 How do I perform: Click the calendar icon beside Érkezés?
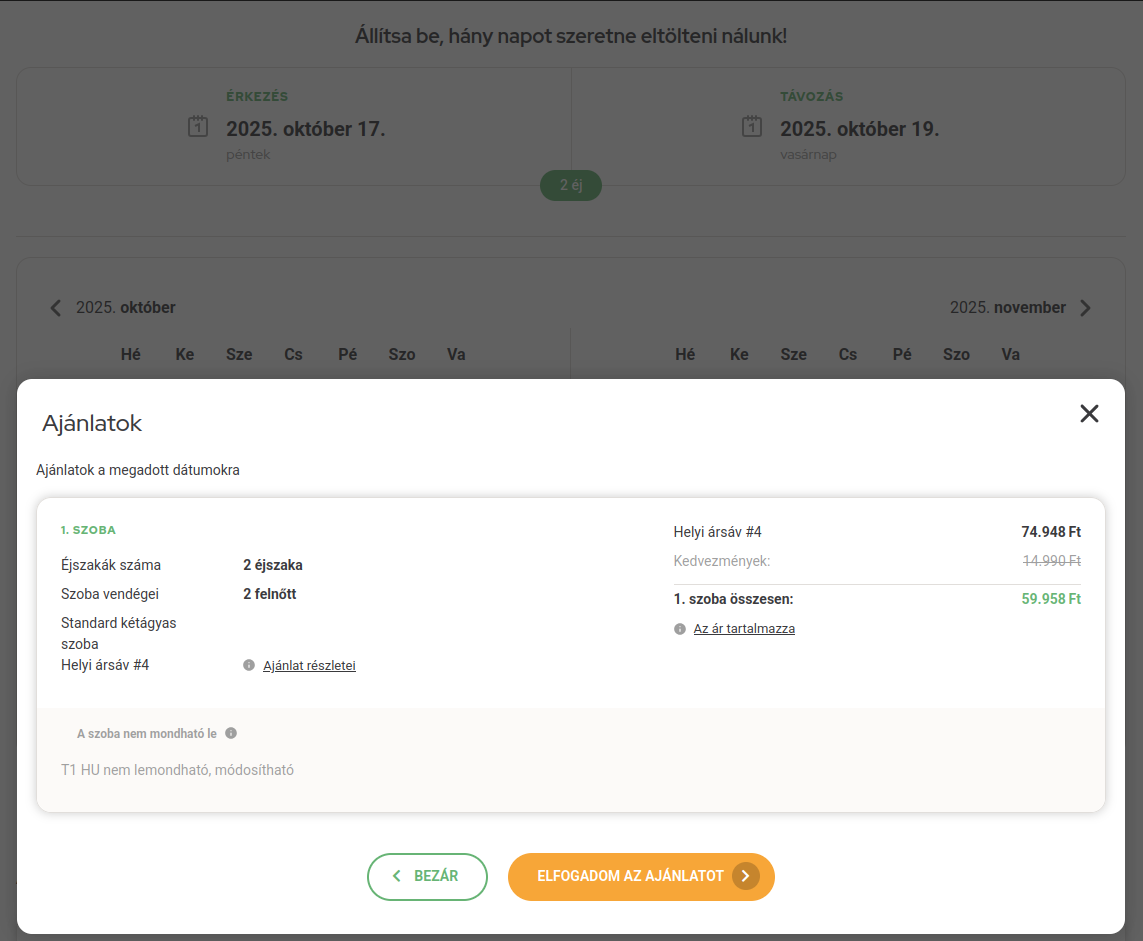198,127
